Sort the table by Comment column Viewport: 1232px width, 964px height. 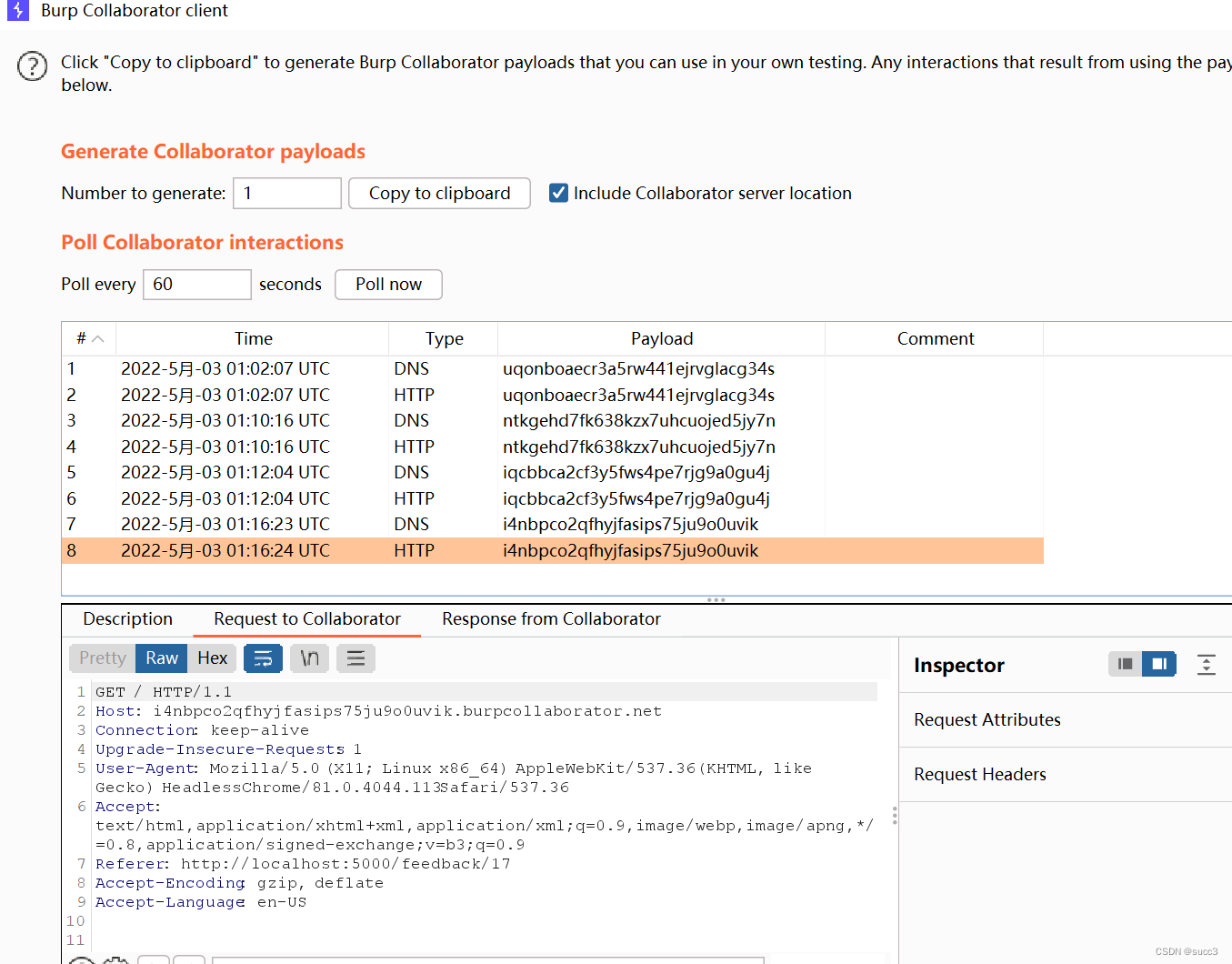coord(935,338)
